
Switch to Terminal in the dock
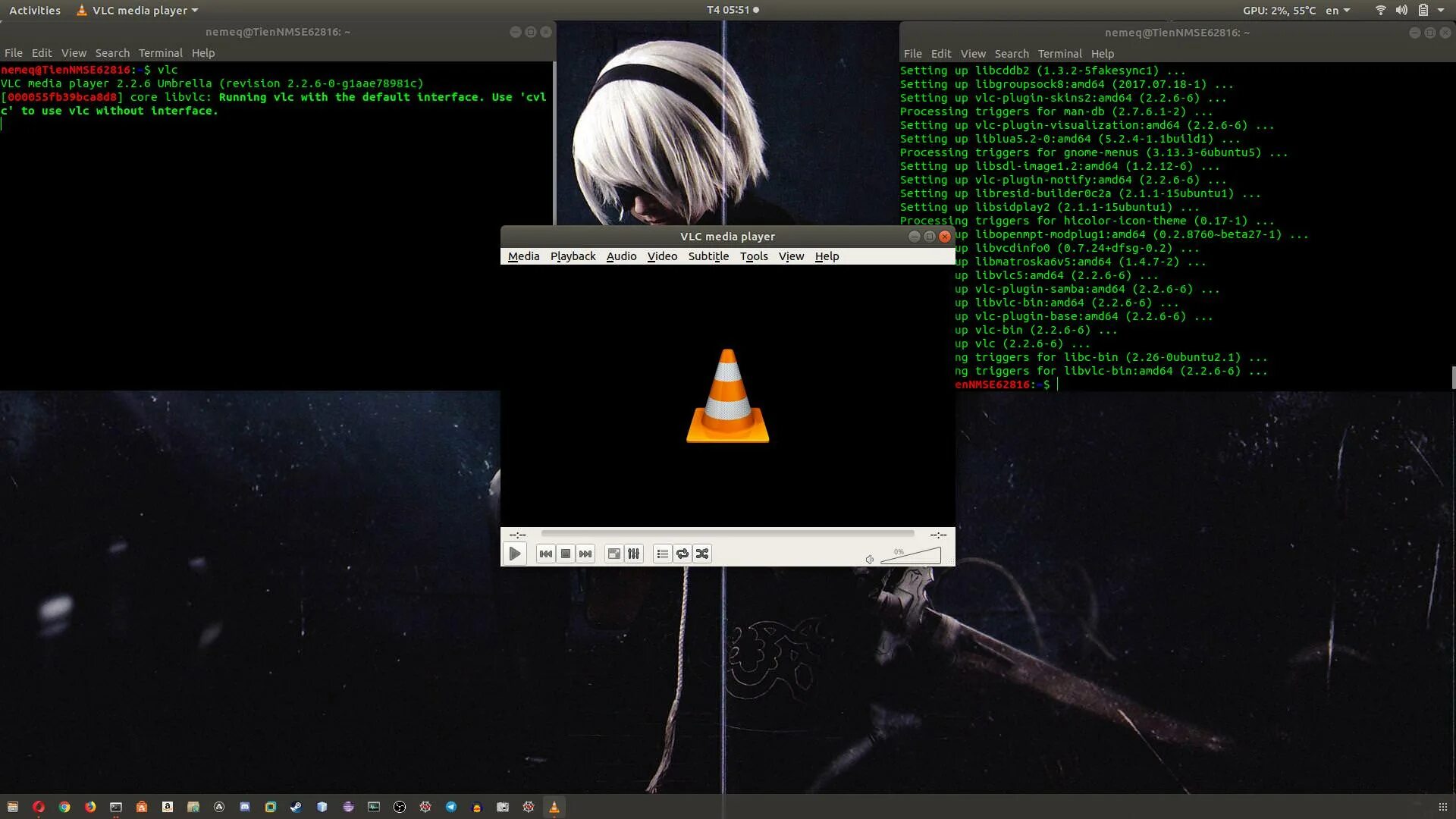click(x=116, y=807)
